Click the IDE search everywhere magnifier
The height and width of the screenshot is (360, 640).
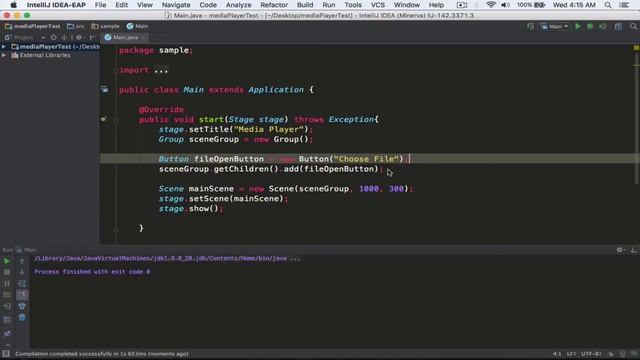click(x=633, y=26)
